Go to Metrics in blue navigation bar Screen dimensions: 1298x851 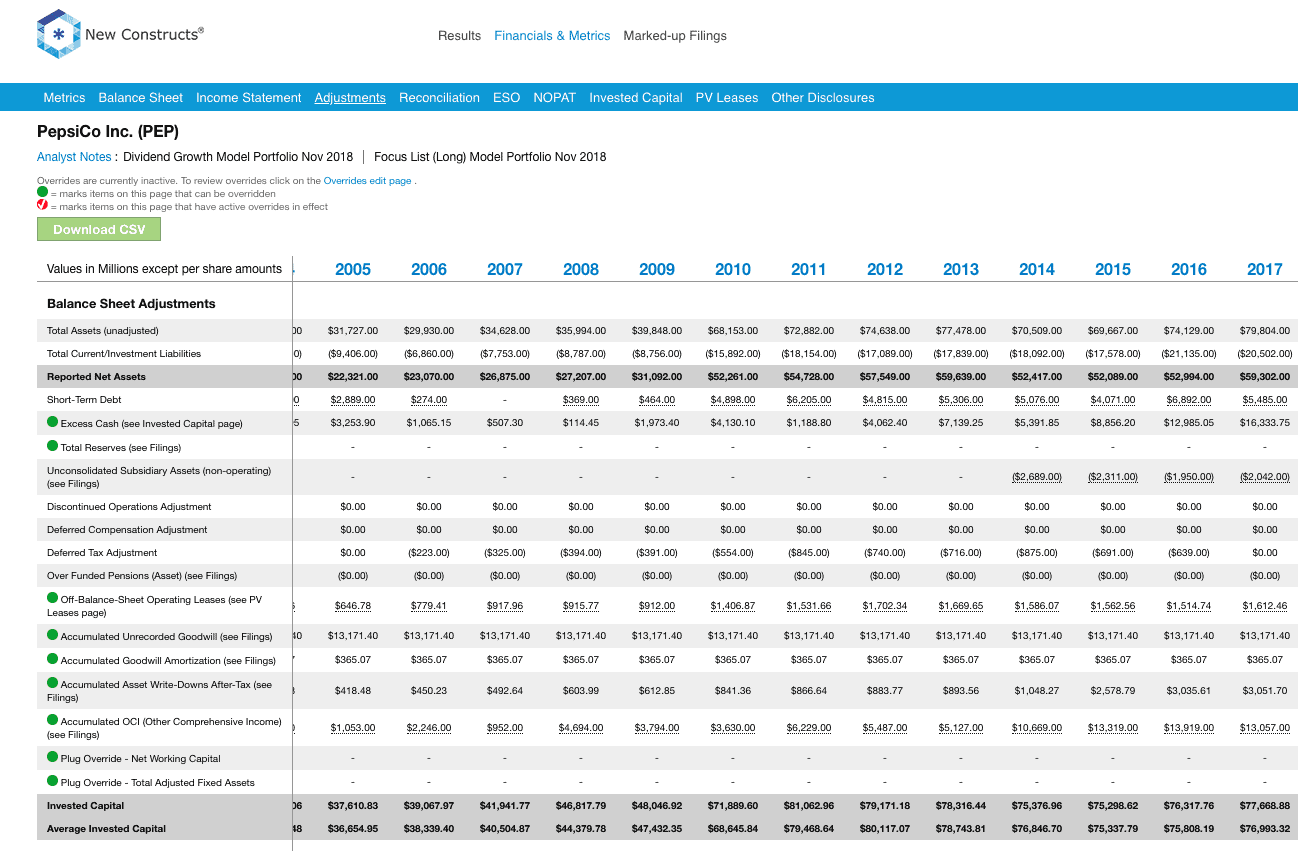(x=64, y=98)
